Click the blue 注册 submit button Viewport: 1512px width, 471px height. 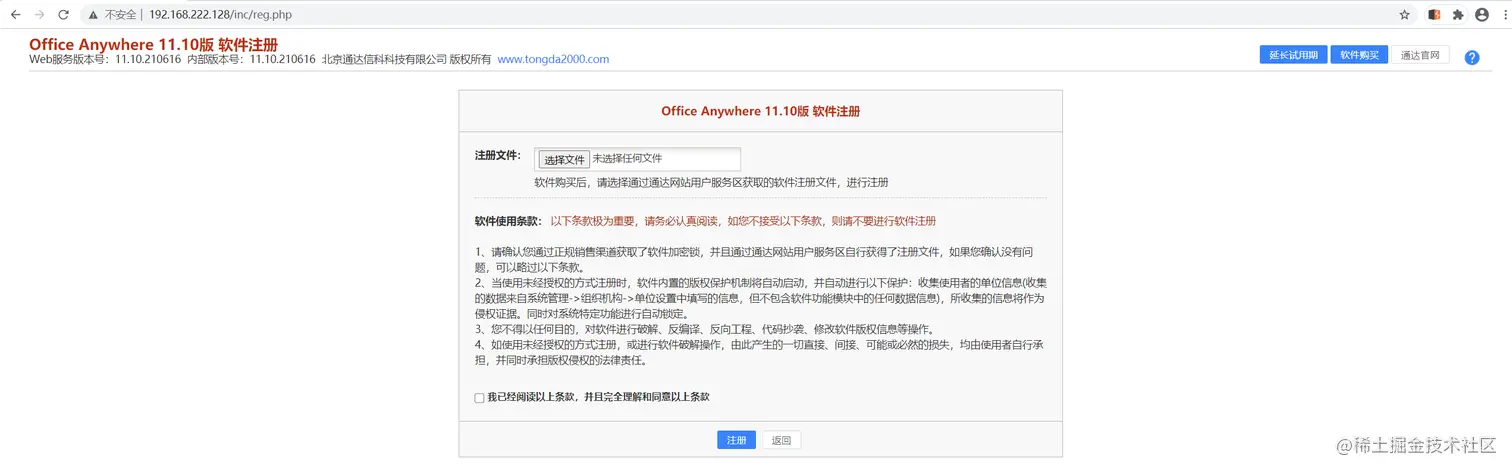coord(736,441)
